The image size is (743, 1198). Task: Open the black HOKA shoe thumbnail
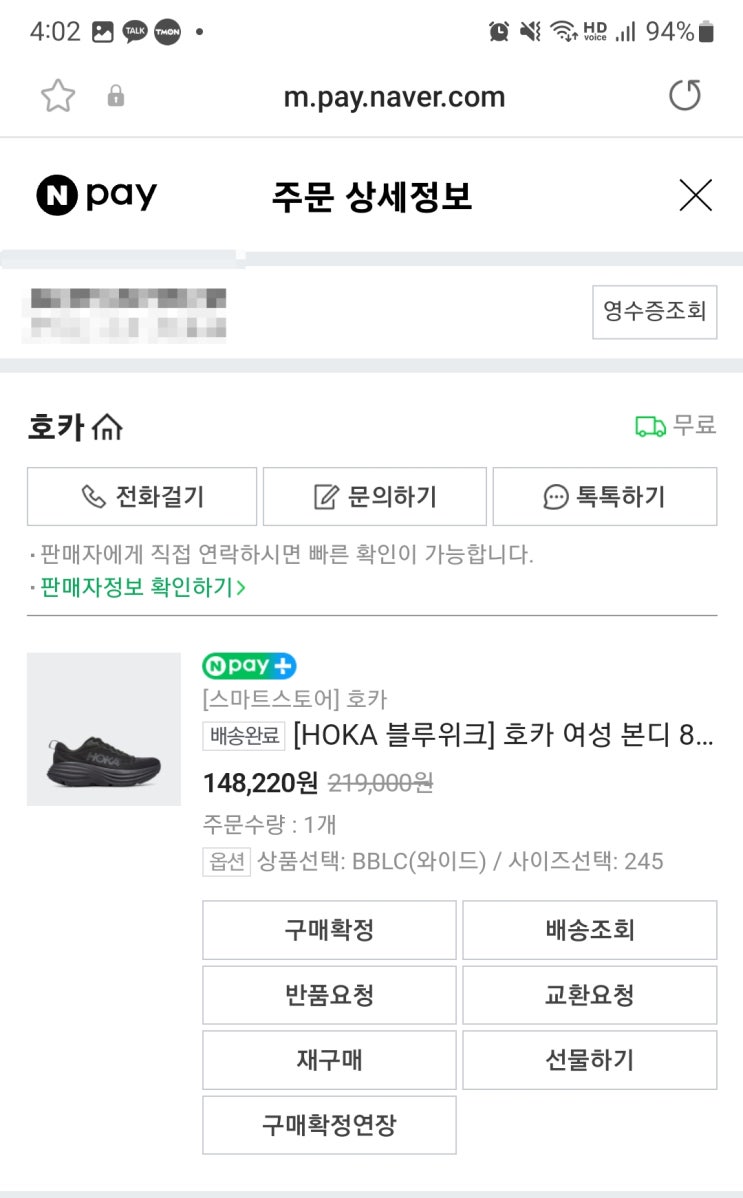coord(104,729)
